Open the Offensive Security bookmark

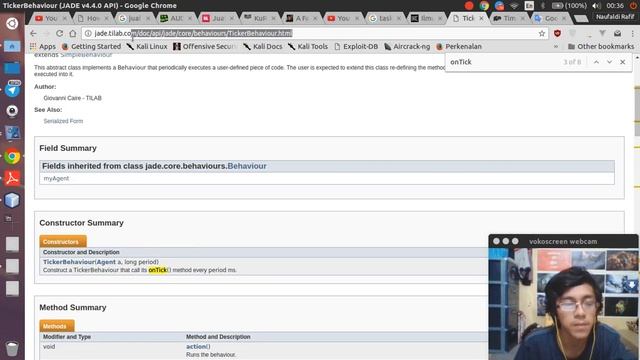click(205, 47)
